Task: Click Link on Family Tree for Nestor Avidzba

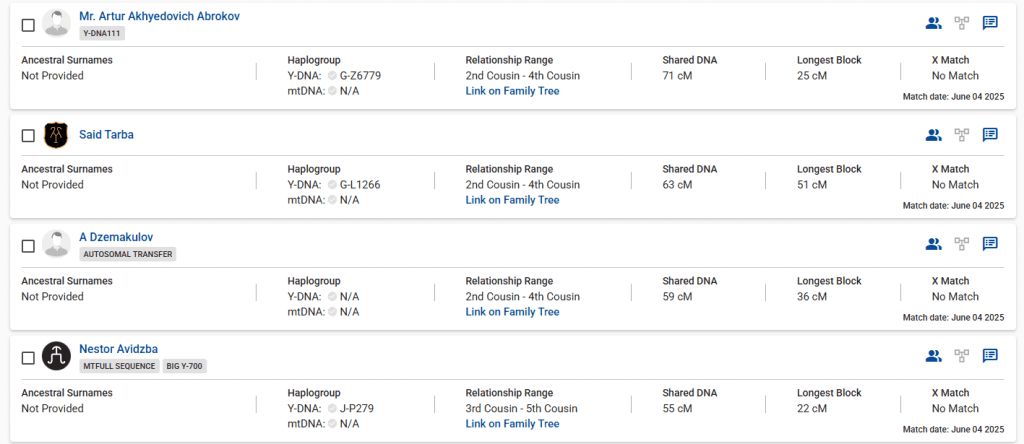Action: (x=512, y=424)
